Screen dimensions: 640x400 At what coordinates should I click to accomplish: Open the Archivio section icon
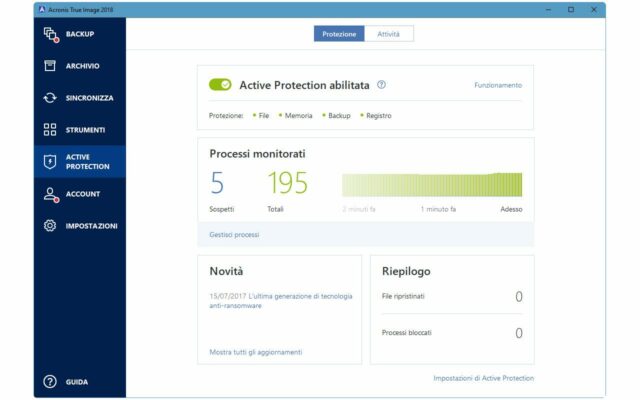point(50,66)
